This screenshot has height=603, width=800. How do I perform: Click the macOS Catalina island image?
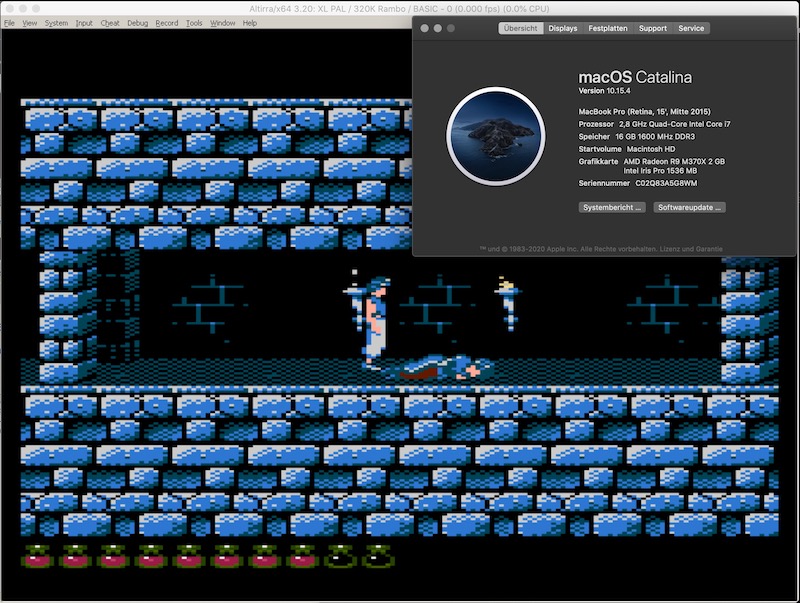496,136
